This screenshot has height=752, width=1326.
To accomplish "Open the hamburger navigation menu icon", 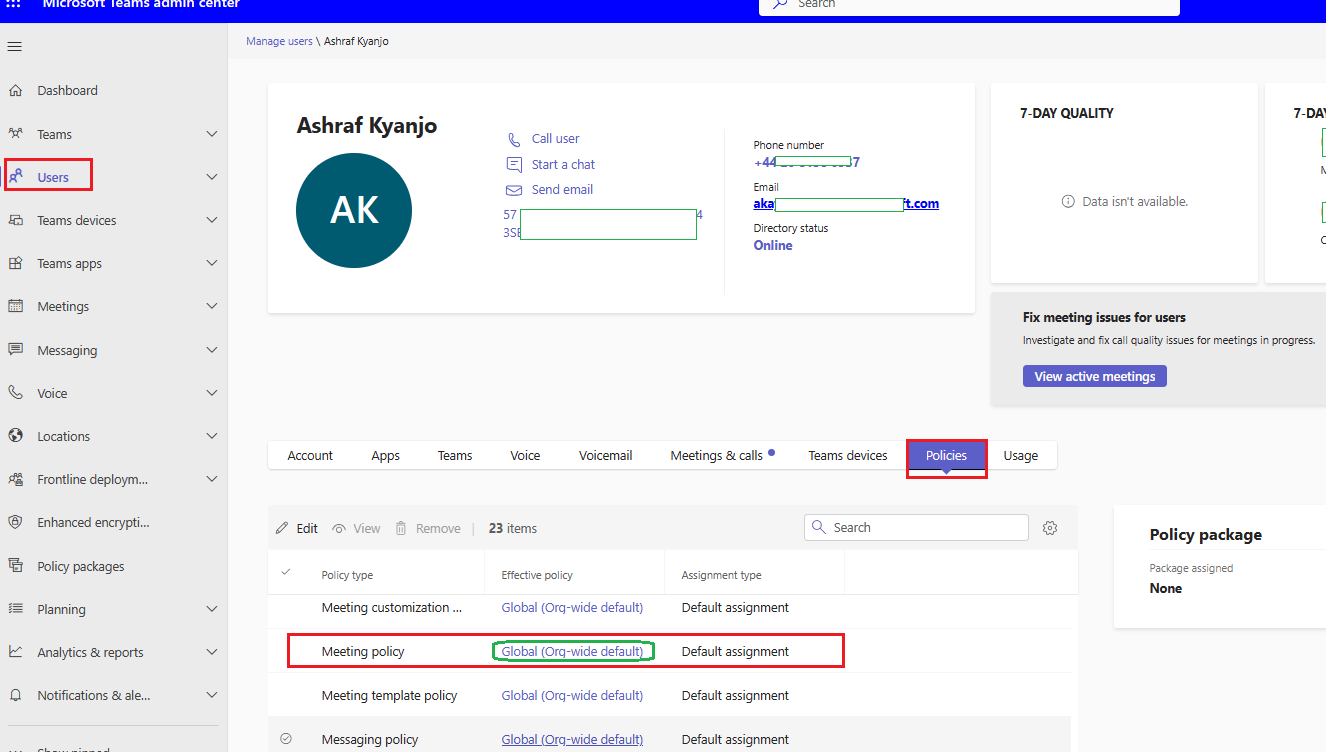I will click(x=14, y=46).
